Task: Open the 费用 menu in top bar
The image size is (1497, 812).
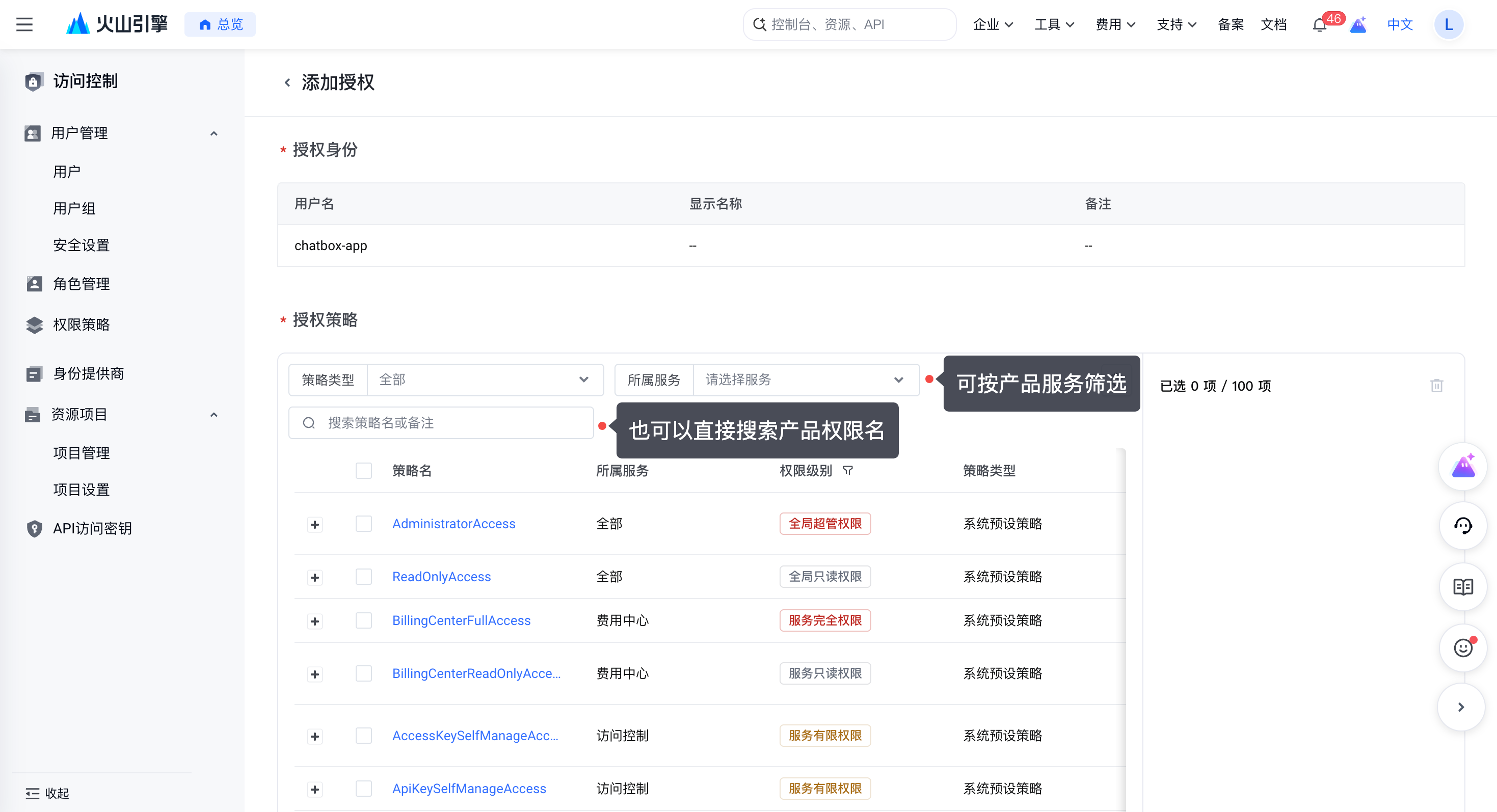Action: coord(1115,24)
